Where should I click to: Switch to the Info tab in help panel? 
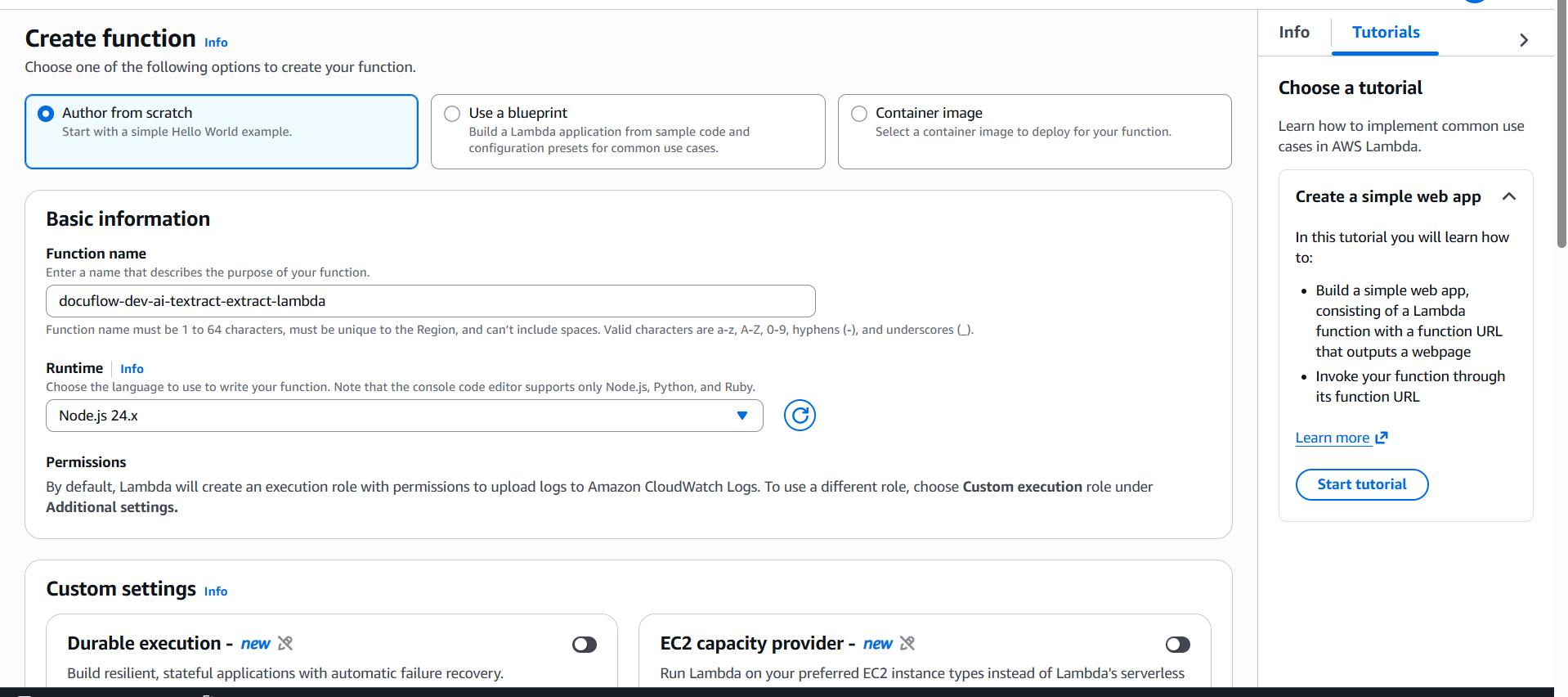click(x=1294, y=32)
